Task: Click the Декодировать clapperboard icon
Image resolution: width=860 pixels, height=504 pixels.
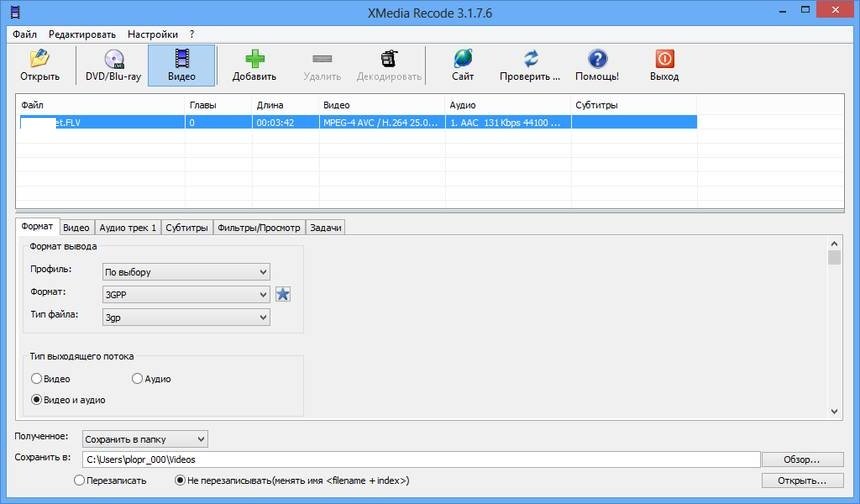Action: pos(388,59)
